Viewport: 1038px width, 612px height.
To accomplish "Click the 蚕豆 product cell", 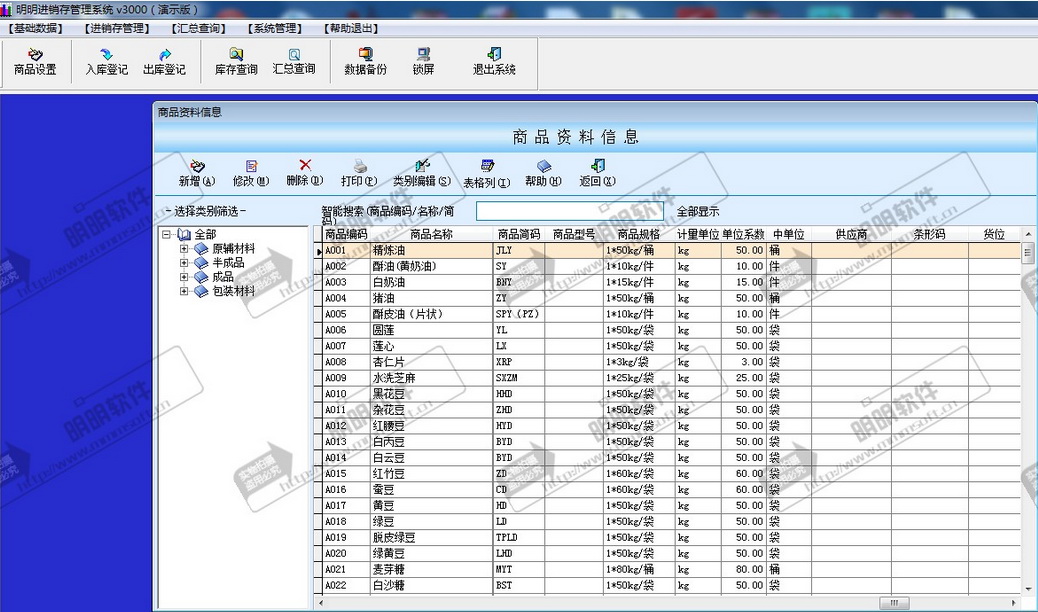I will click(x=432, y=489).
